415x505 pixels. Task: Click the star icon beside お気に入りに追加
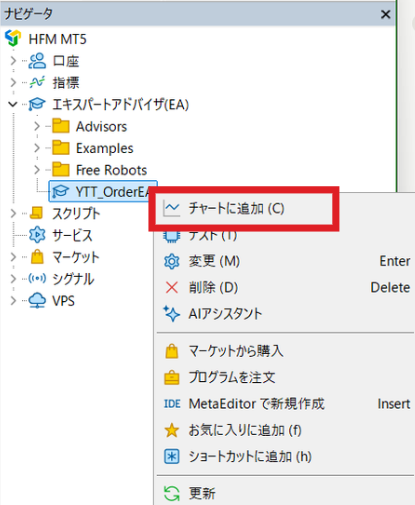(x=172, y=430)
